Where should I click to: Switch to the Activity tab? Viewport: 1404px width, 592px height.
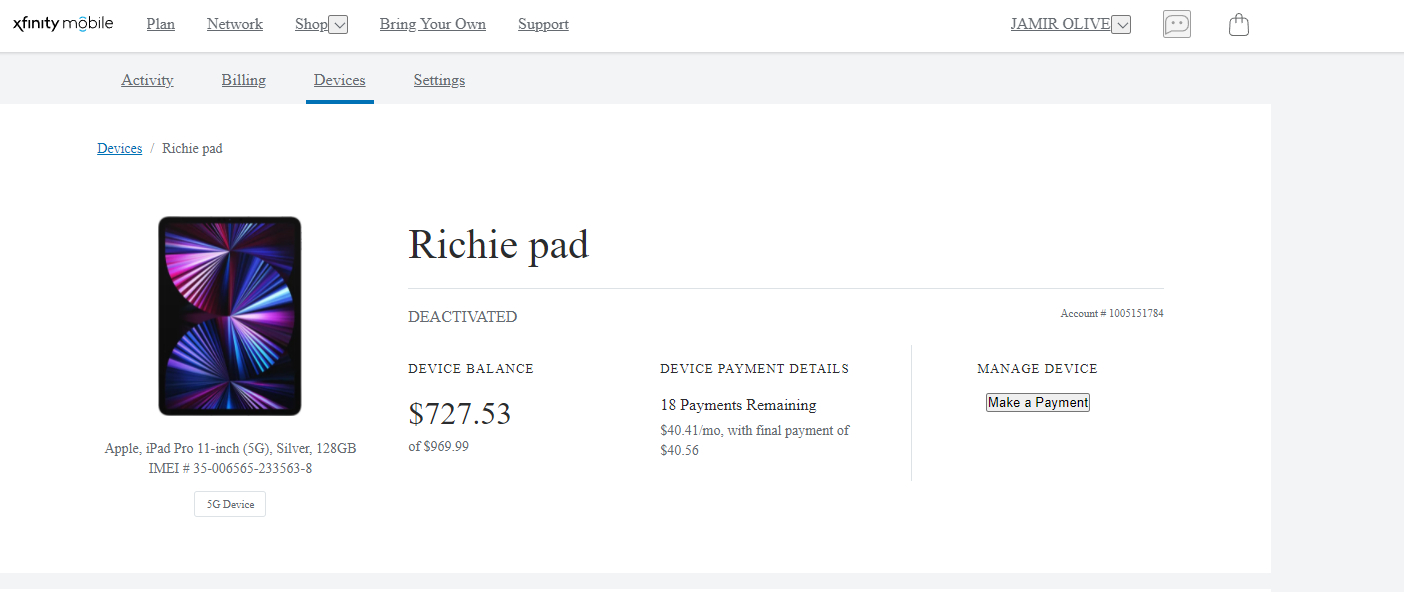point(147,80)
